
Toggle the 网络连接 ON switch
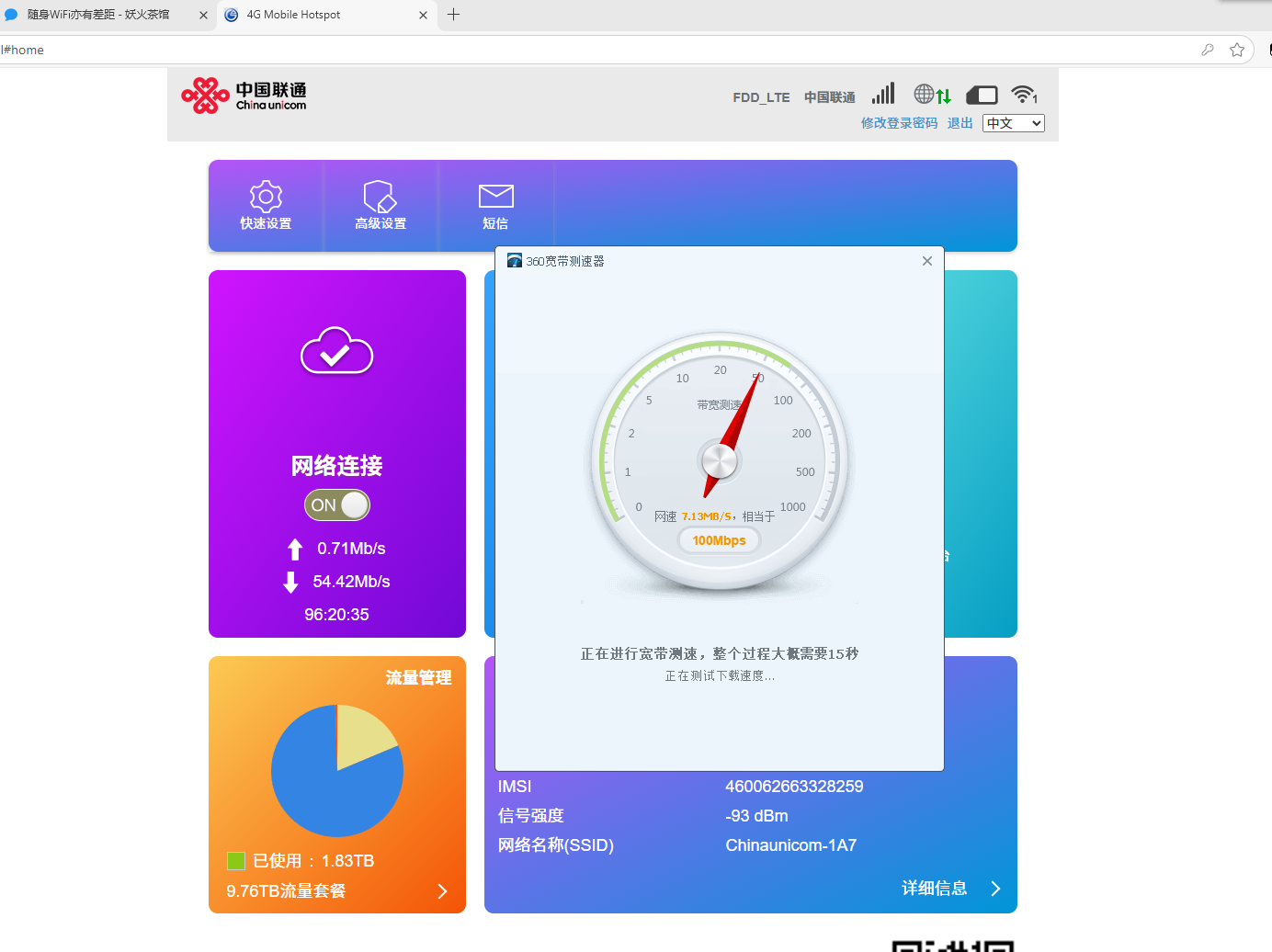pyautogui.click(x=337, y=504)
